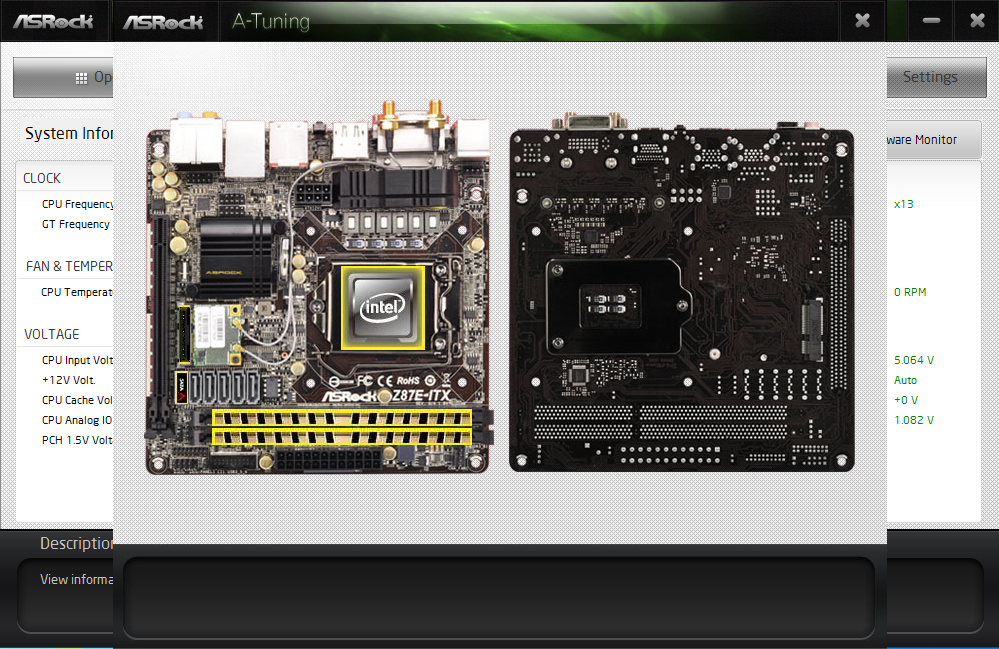Screen dimensions: 999x649
Task: Click the FAN & TEMPERATURE section heading
Action: click(x=69, y=266)
